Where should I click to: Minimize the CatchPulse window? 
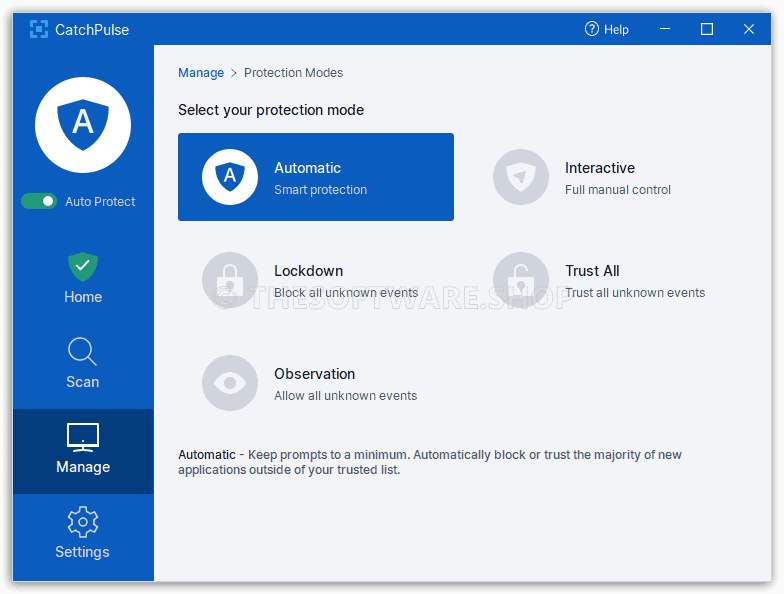(665, 30)
